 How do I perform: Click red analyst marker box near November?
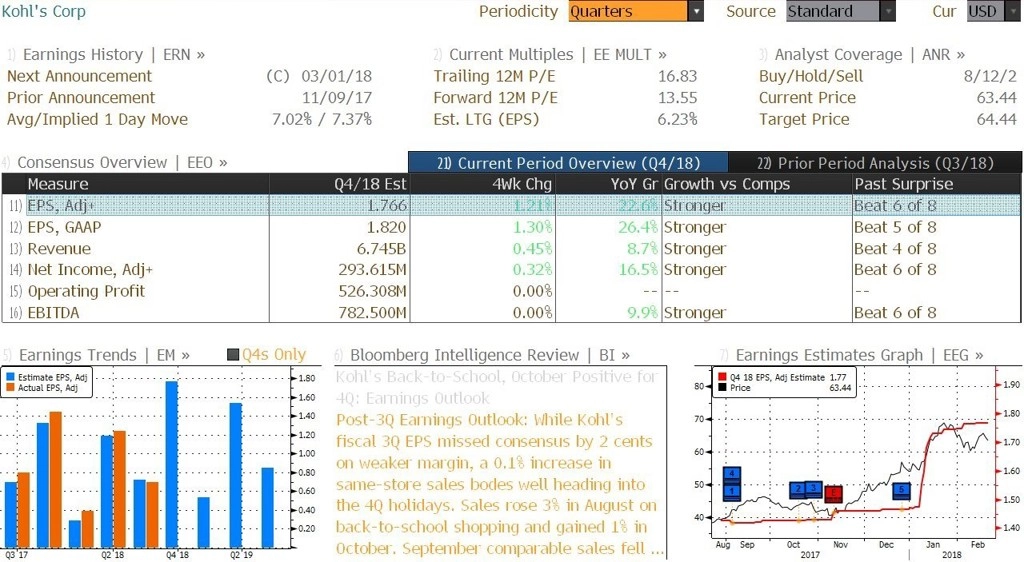pyautogui.click(x=833, y=494)
